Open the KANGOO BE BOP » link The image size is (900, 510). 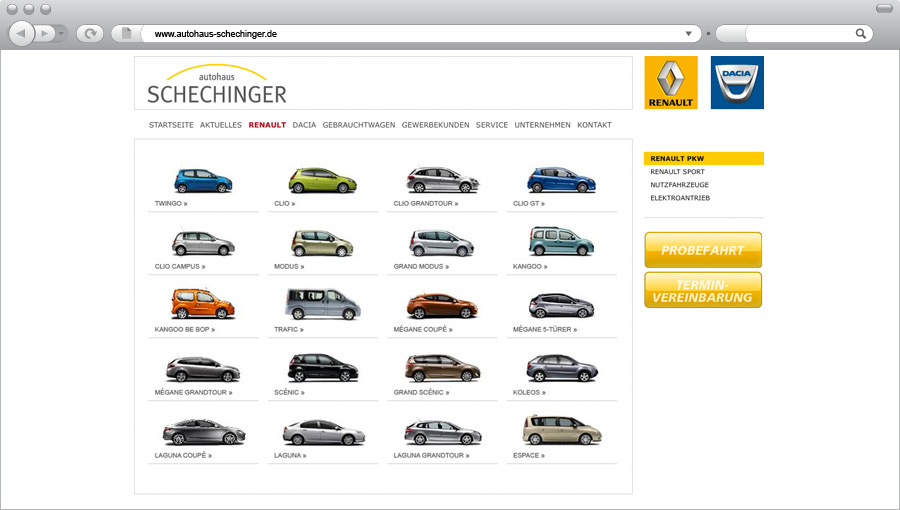[x=185, y=330]
